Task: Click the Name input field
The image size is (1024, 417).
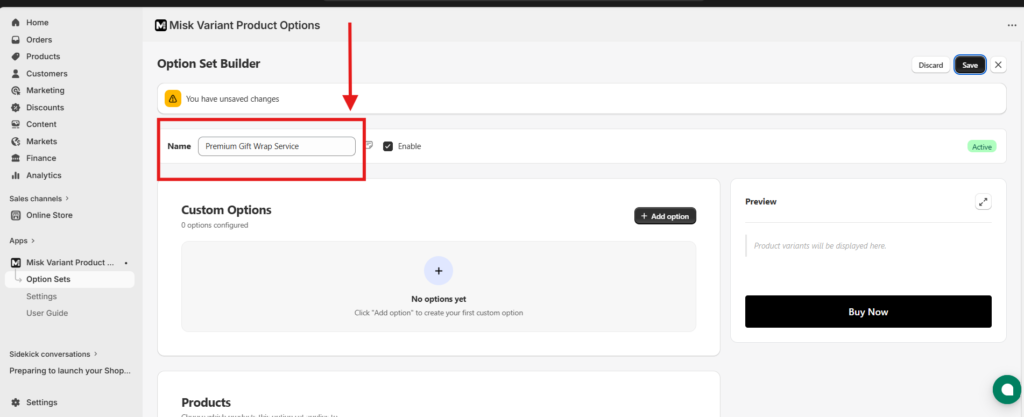Action: [276, 146]
